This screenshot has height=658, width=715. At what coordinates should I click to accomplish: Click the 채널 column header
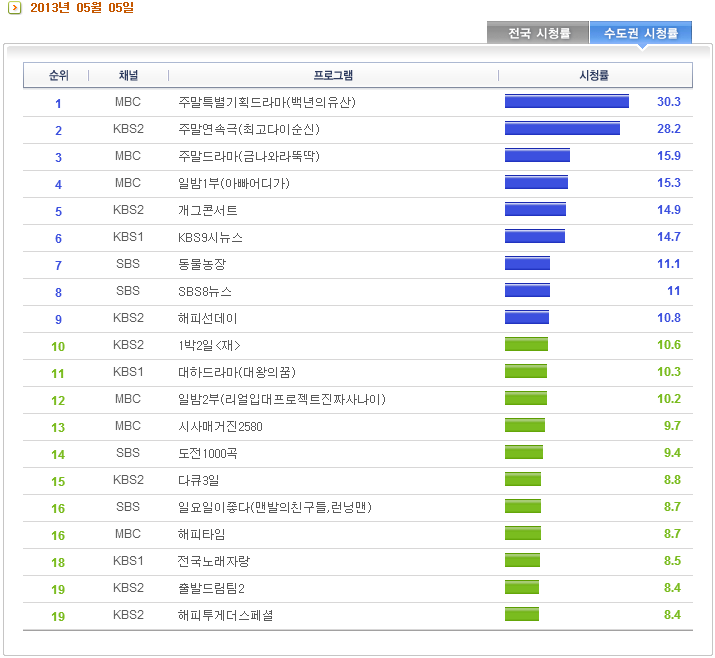[x=128, y=75]
